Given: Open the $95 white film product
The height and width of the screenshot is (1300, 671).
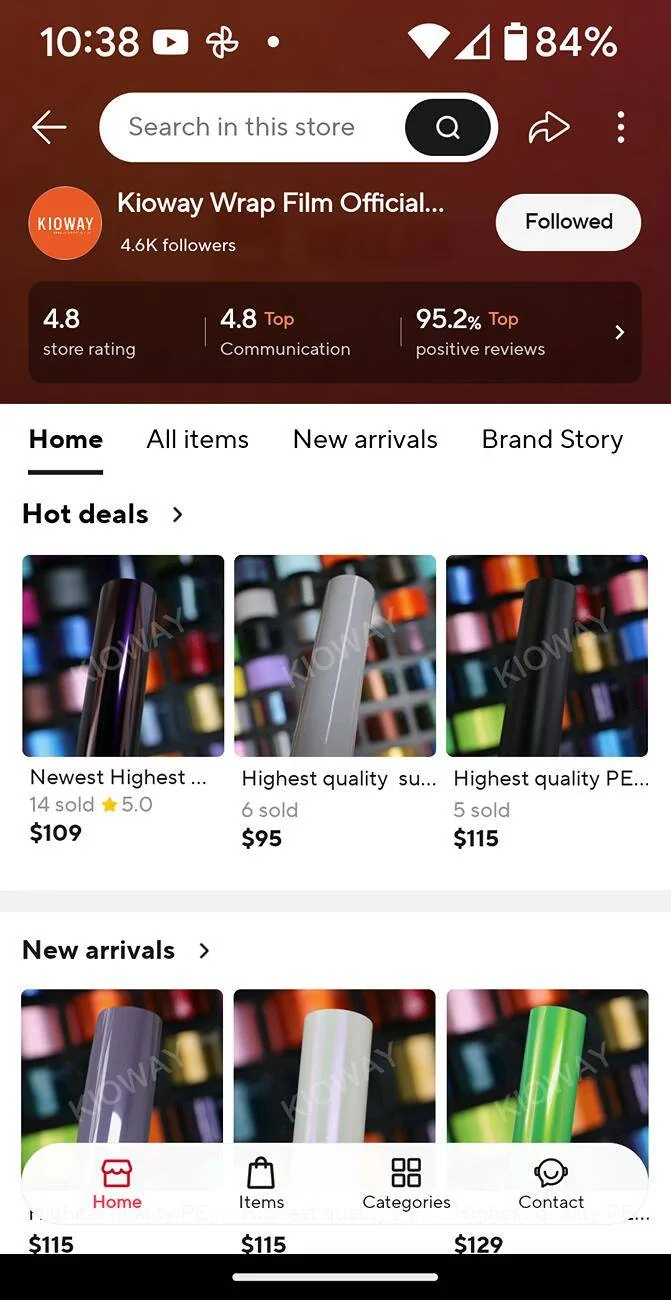Looking at the screenshot, I should click(x=335, y=702).
